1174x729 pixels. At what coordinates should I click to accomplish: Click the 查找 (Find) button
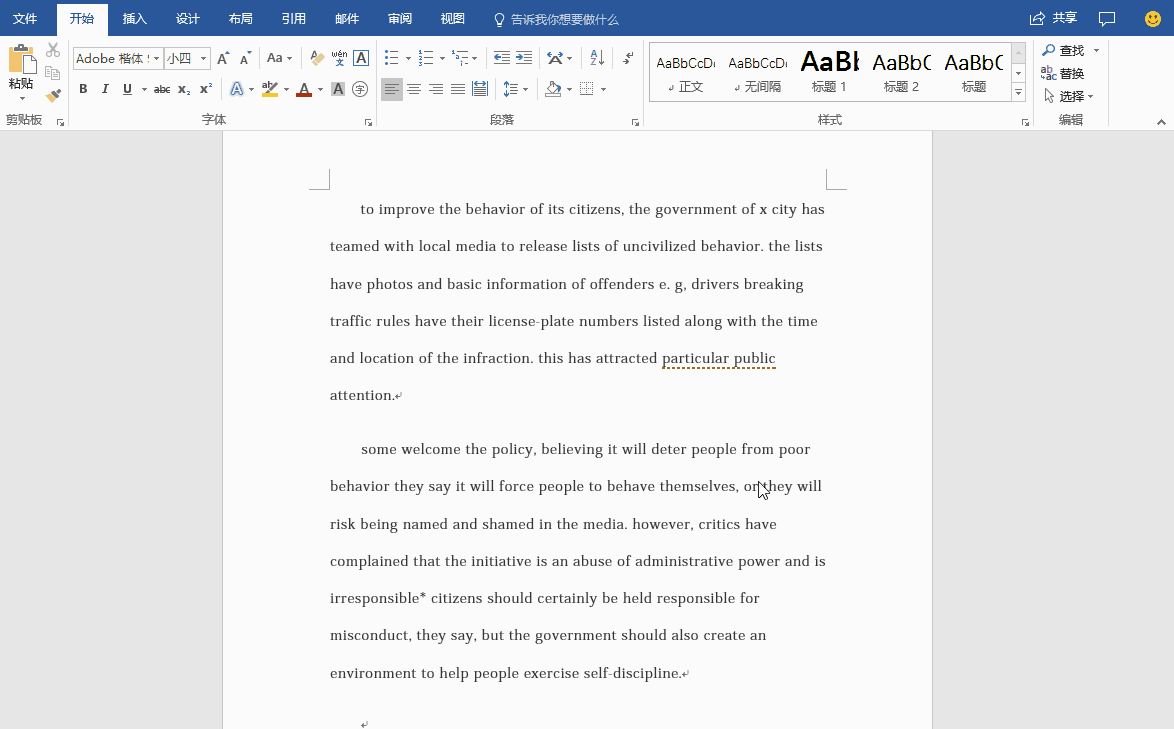tap(1064, 50)
